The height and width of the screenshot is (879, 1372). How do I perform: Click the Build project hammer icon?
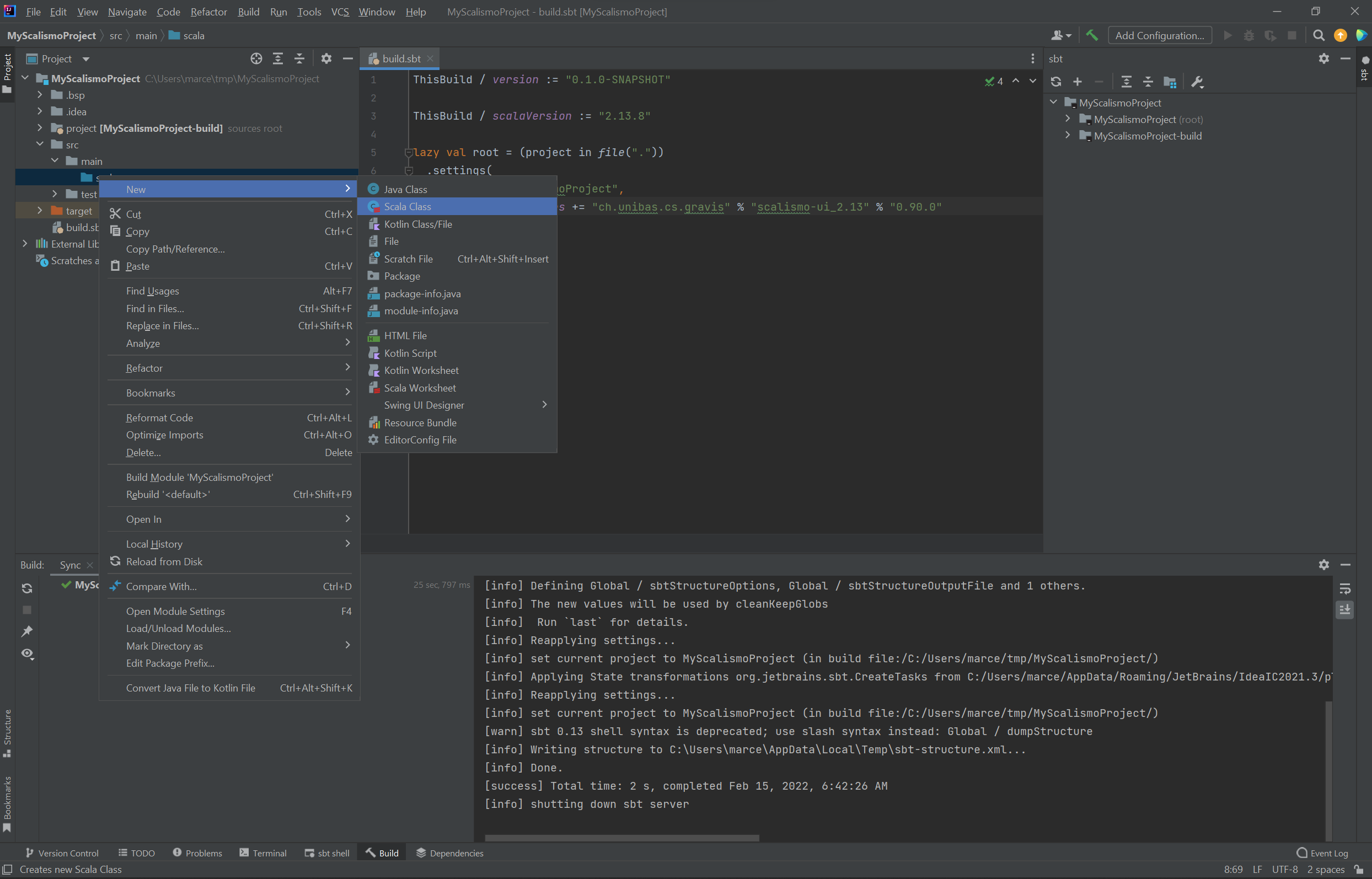(x=1092, y=35)
